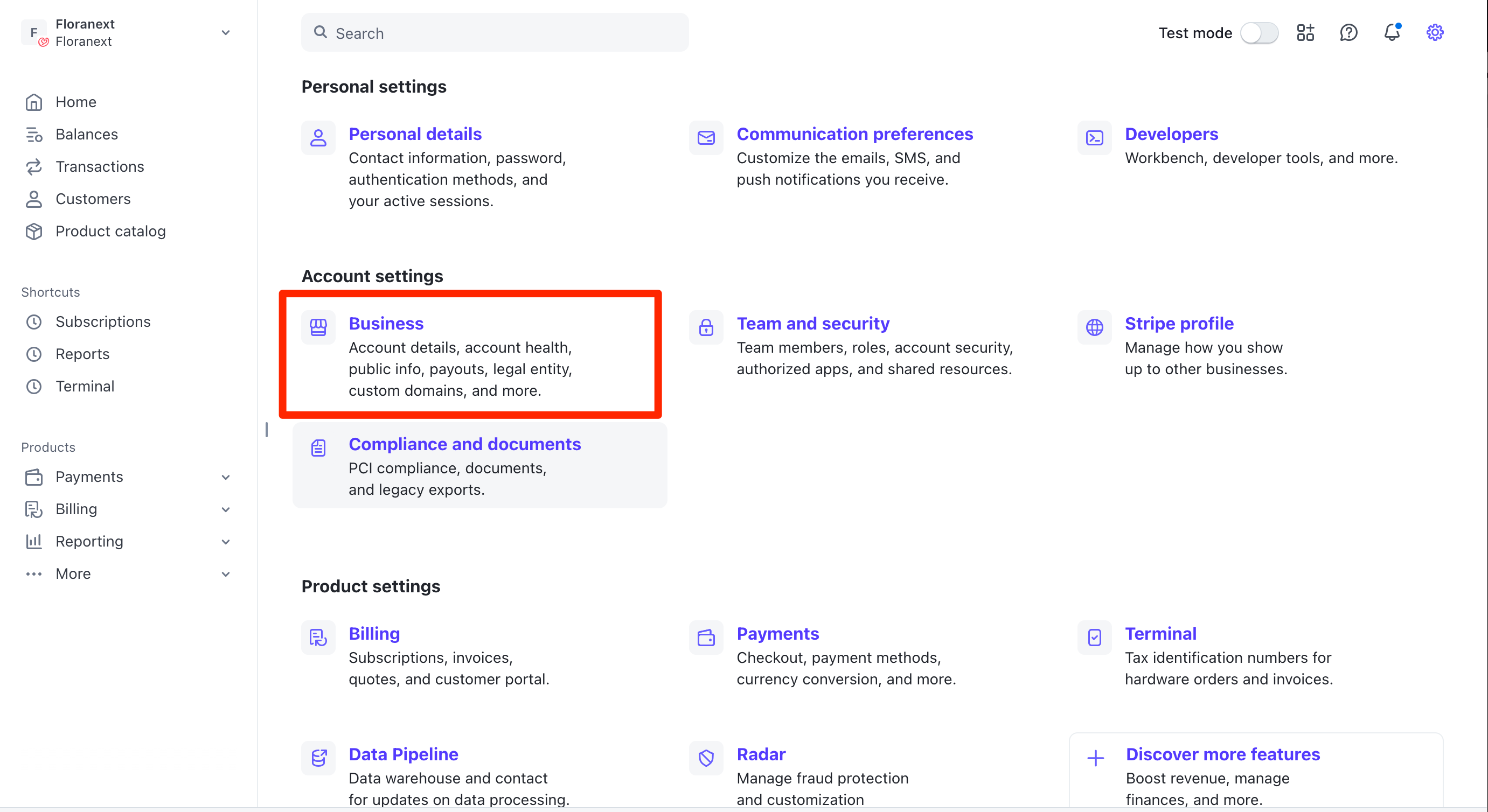
Task: Click the Data Pipeline icon
Action: [x=318, y=757]
